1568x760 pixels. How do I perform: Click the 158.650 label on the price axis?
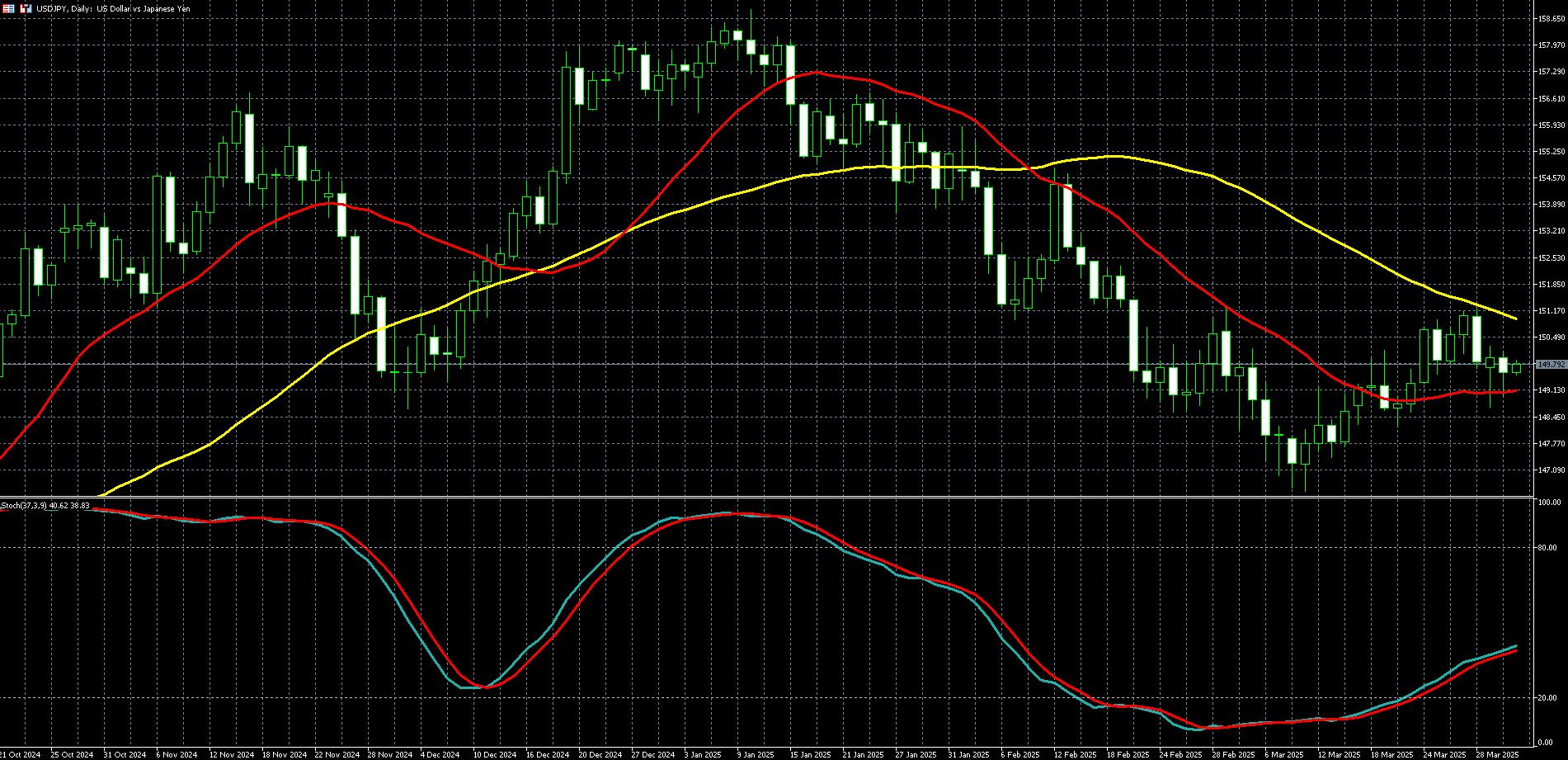tap(1552, 19)
